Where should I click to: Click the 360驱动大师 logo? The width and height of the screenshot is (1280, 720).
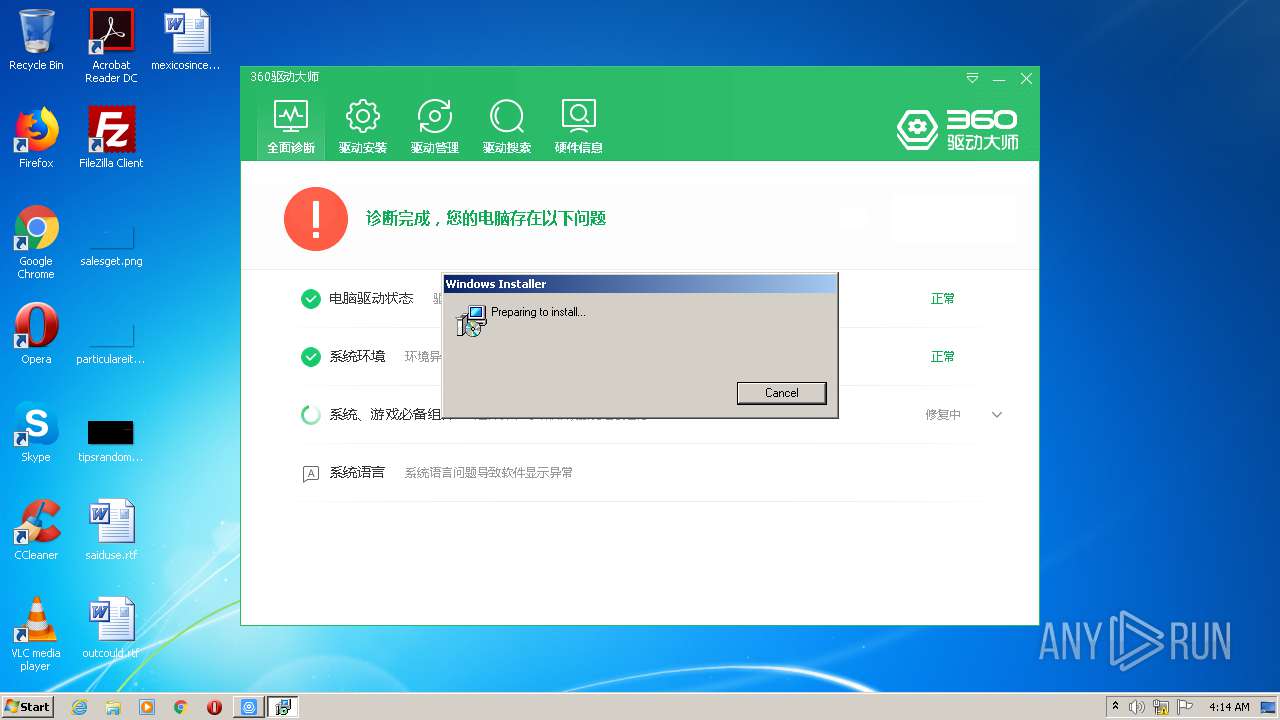[x=957, y=129]
